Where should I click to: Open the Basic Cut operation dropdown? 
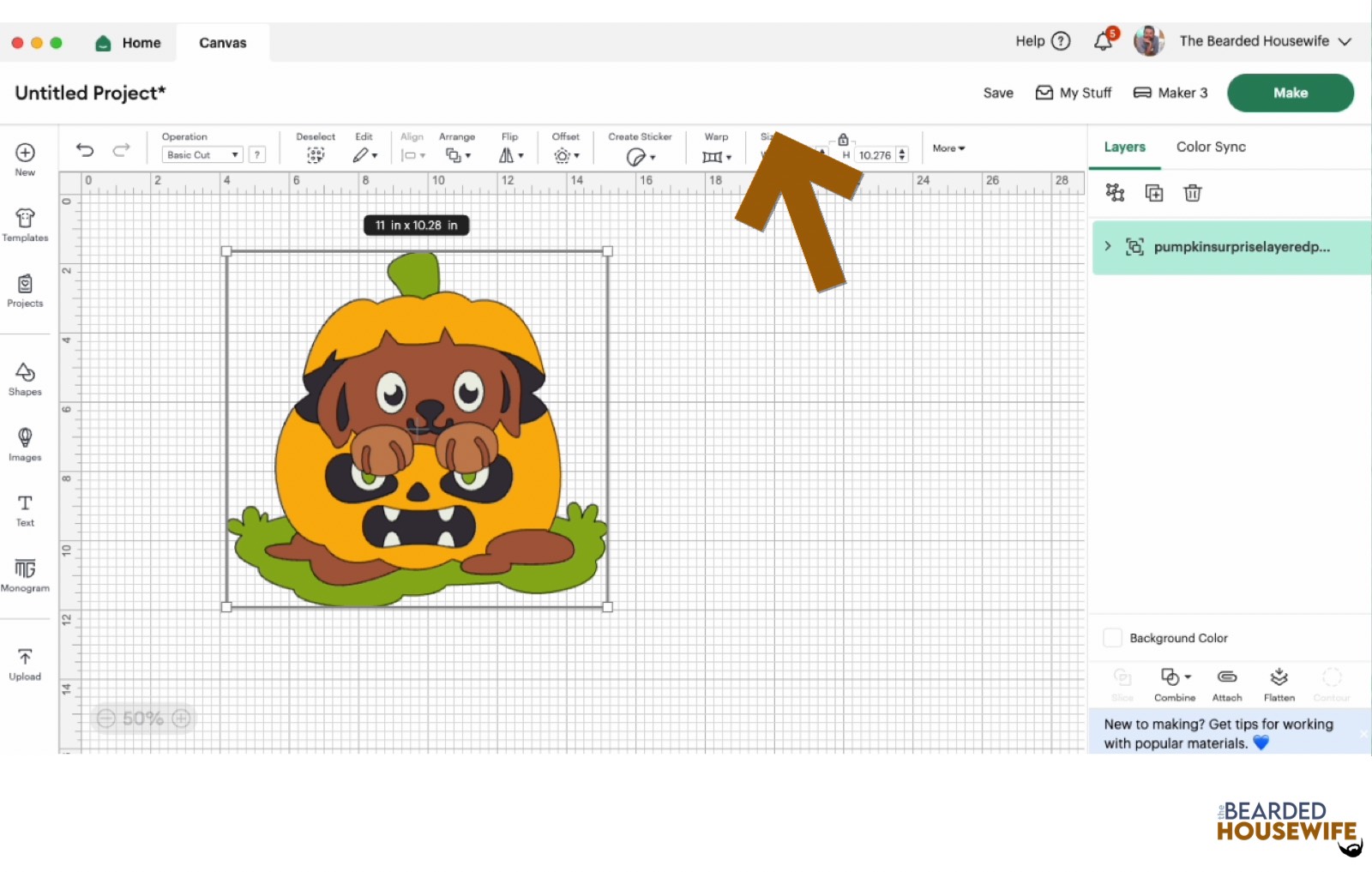[202, 154]
